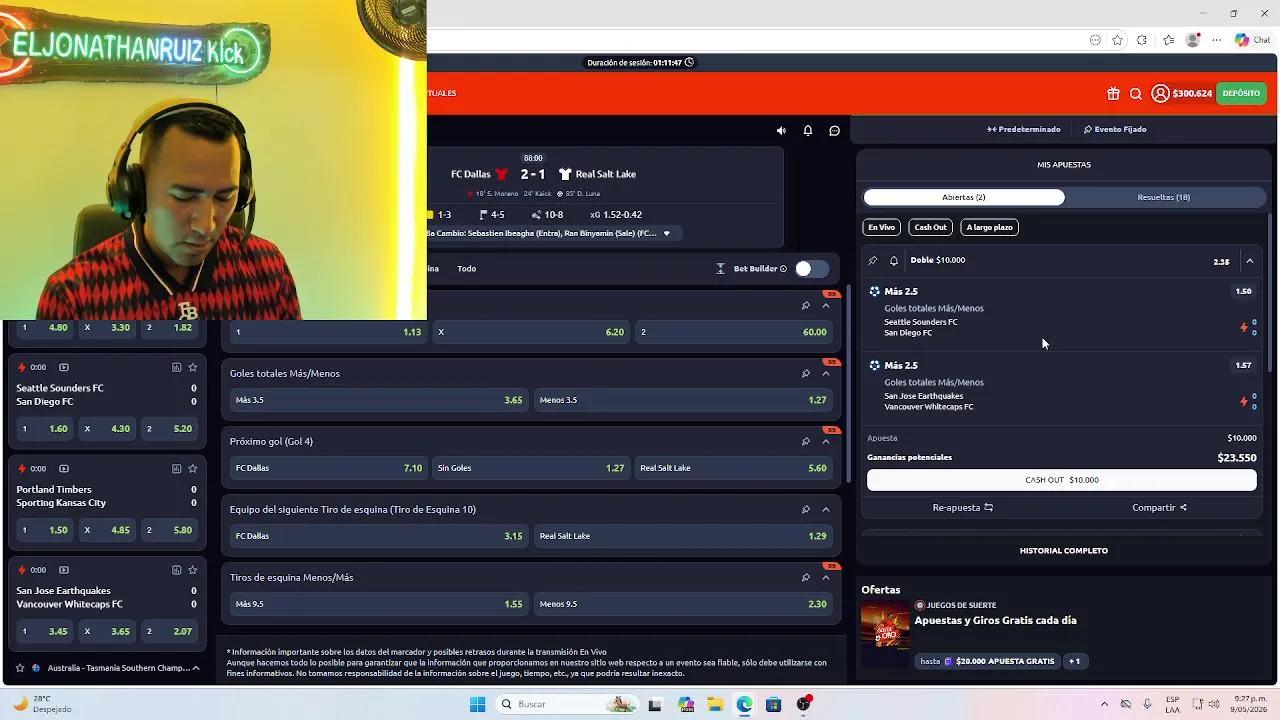Pin the Goles totales Más/Menos market
The width and height of the screenshot is (1280, 720).
click(806, 373)
